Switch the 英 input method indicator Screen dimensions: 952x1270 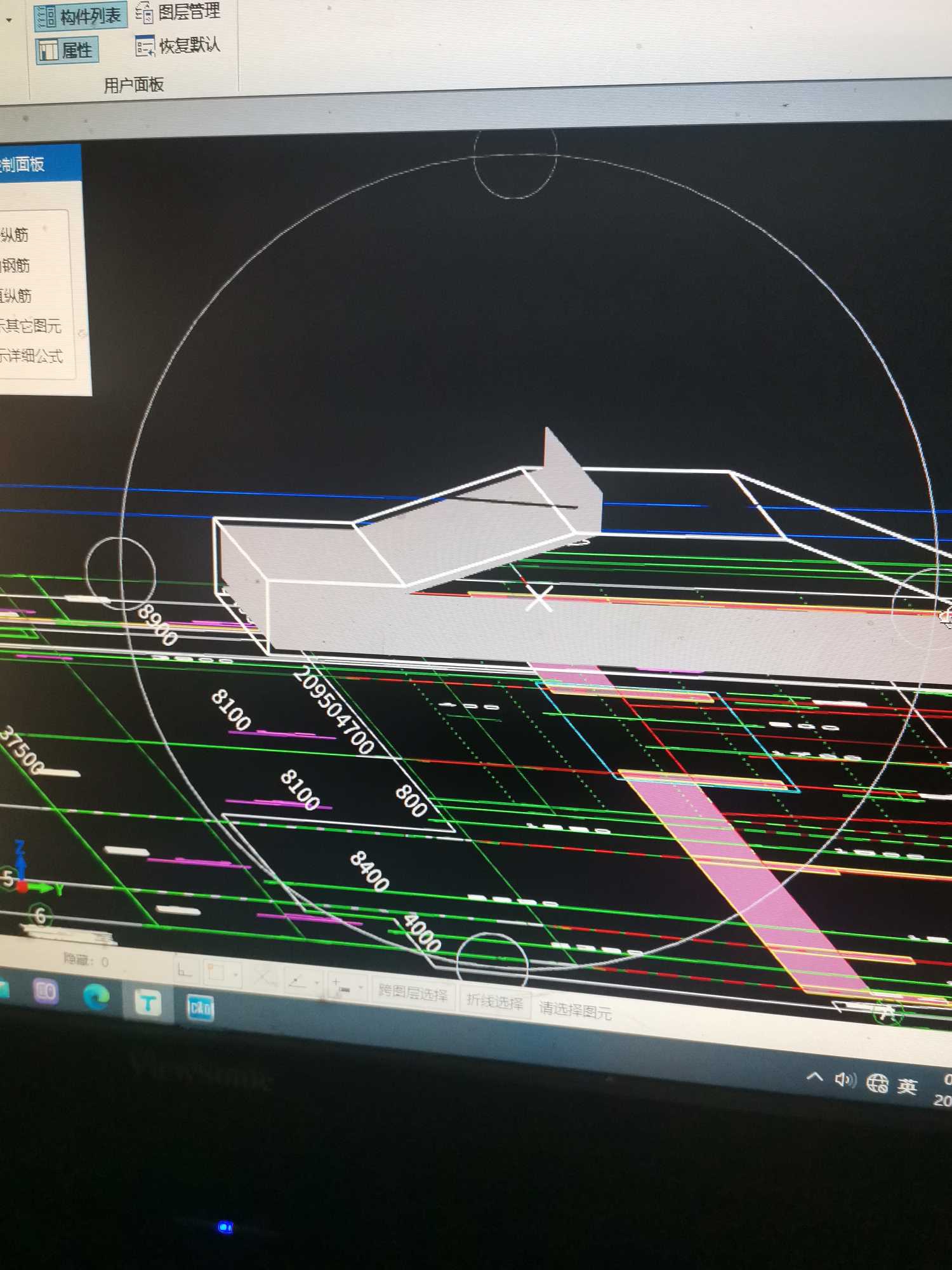(908, 1086)
